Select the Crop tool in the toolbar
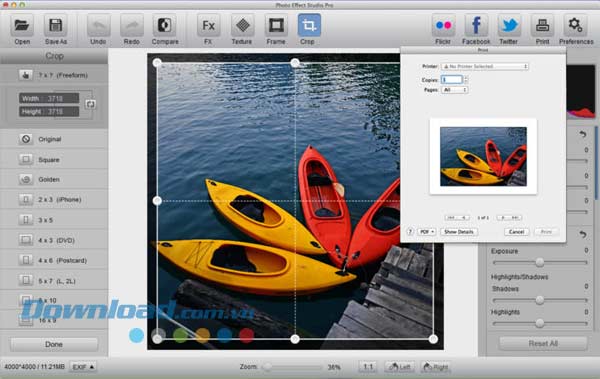Viewport: 600px width, 379px height. [309, 26]
